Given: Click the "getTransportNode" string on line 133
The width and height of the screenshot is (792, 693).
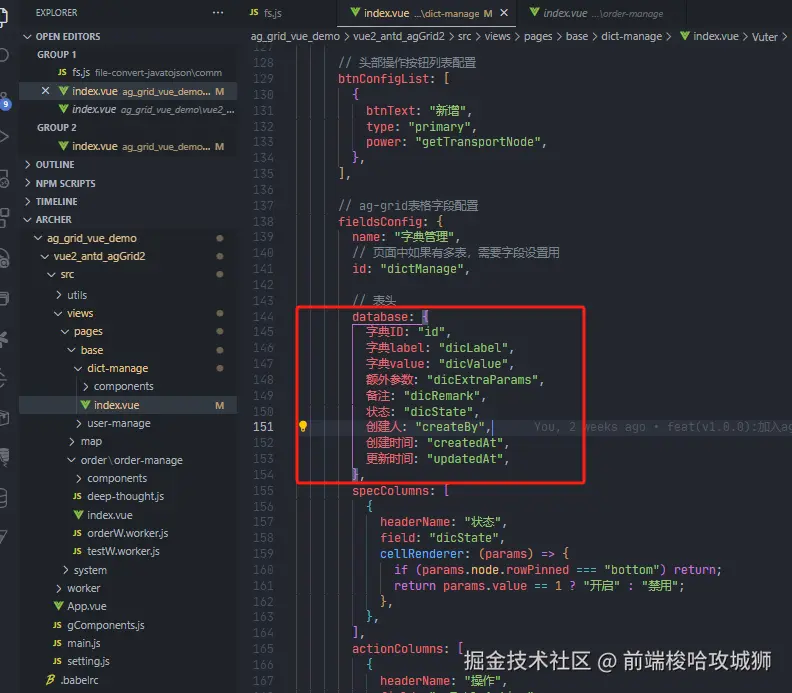Looking at the screenshot, I should click(477, 142).
